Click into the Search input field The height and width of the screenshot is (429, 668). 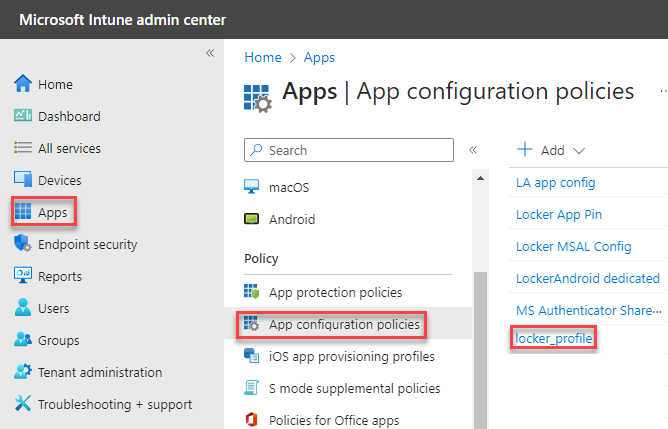pos(348,150)
